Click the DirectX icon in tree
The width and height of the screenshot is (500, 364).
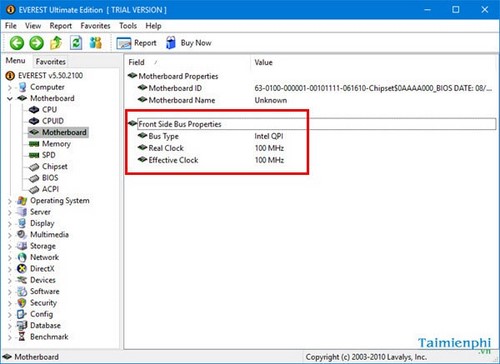tap(22, 269)
